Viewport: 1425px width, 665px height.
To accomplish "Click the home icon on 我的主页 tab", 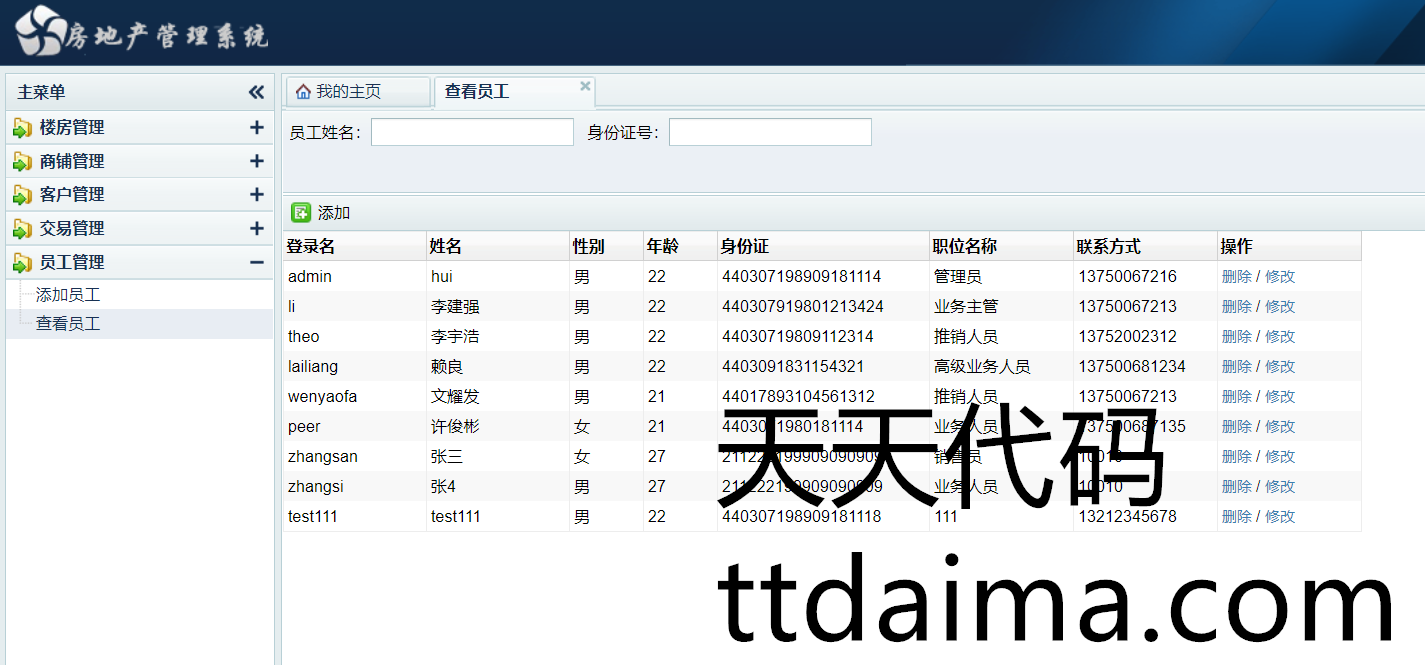I will pyautogui.click(x=303, y=92).
